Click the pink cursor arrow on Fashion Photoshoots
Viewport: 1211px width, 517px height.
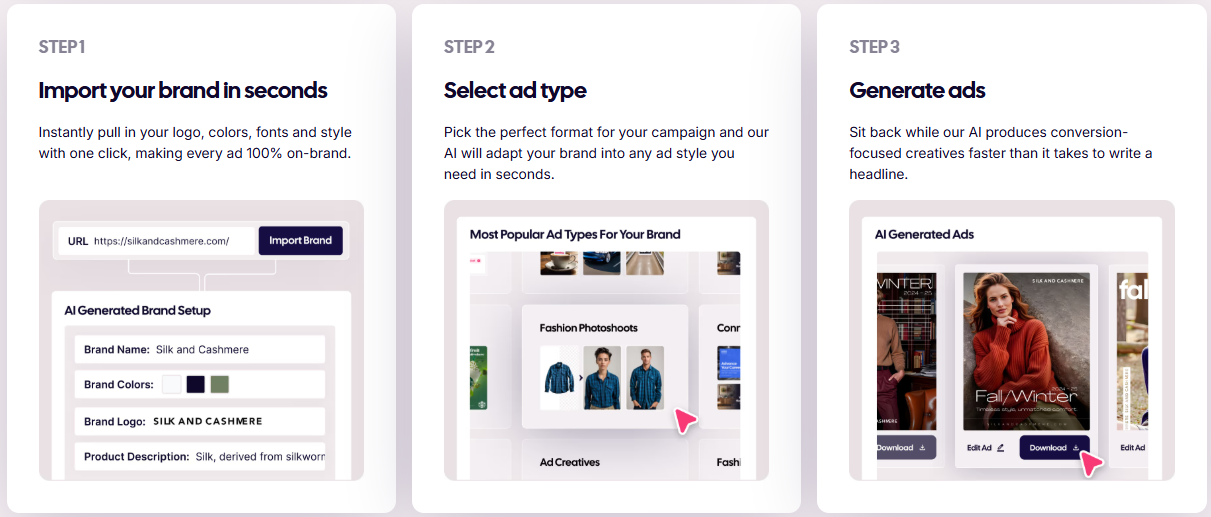point(685,419)
